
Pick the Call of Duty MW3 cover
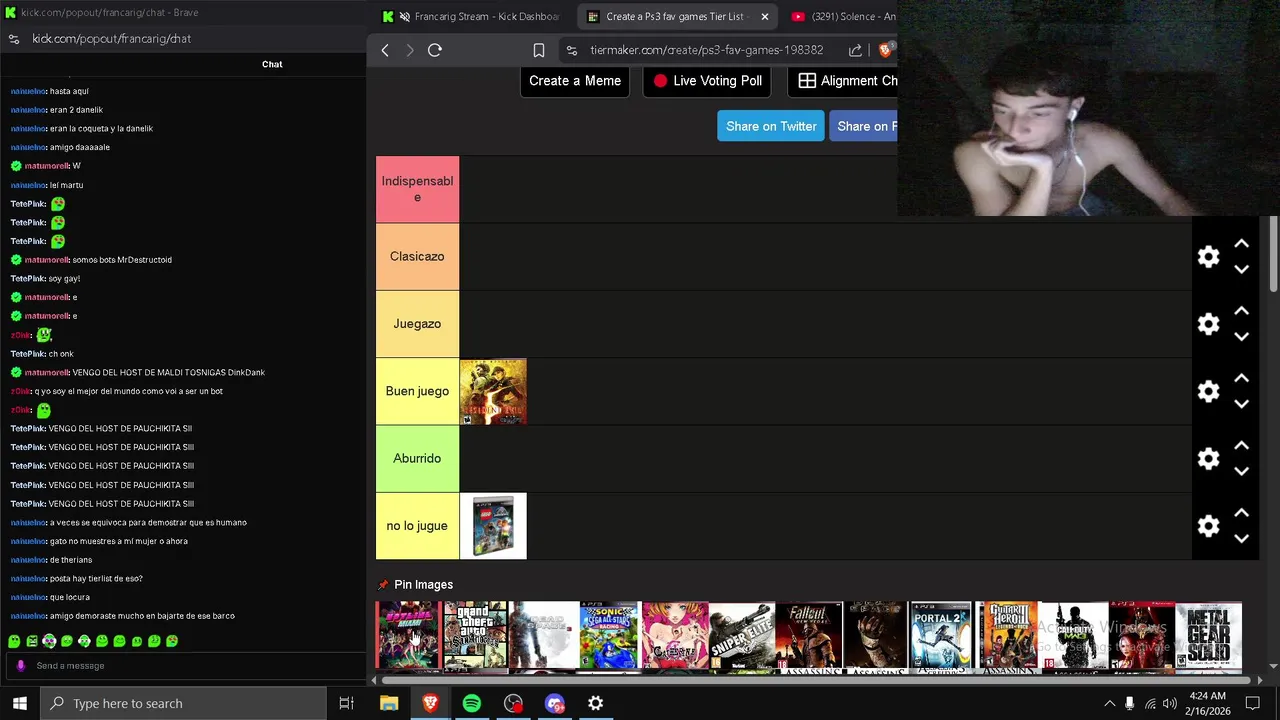click(1075, 635)
